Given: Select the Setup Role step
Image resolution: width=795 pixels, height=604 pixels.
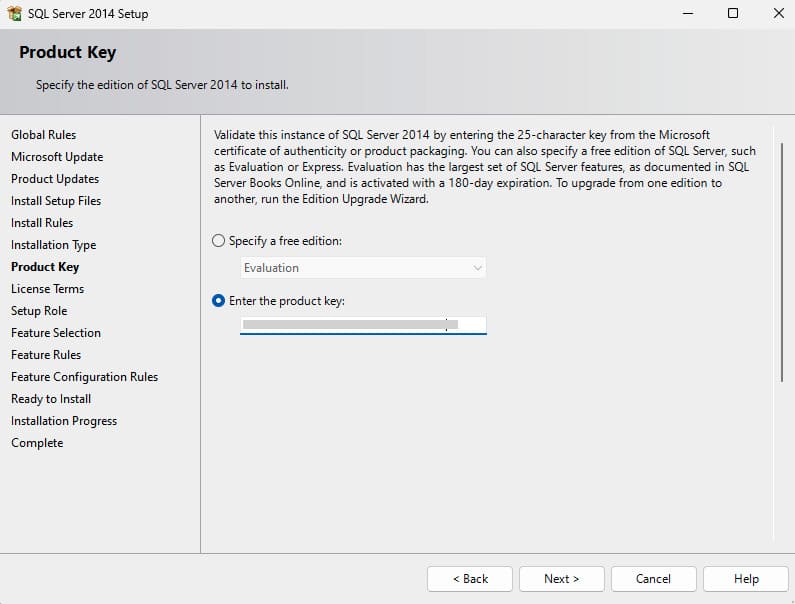Looking at the screenshot, I should pos(39,311).
